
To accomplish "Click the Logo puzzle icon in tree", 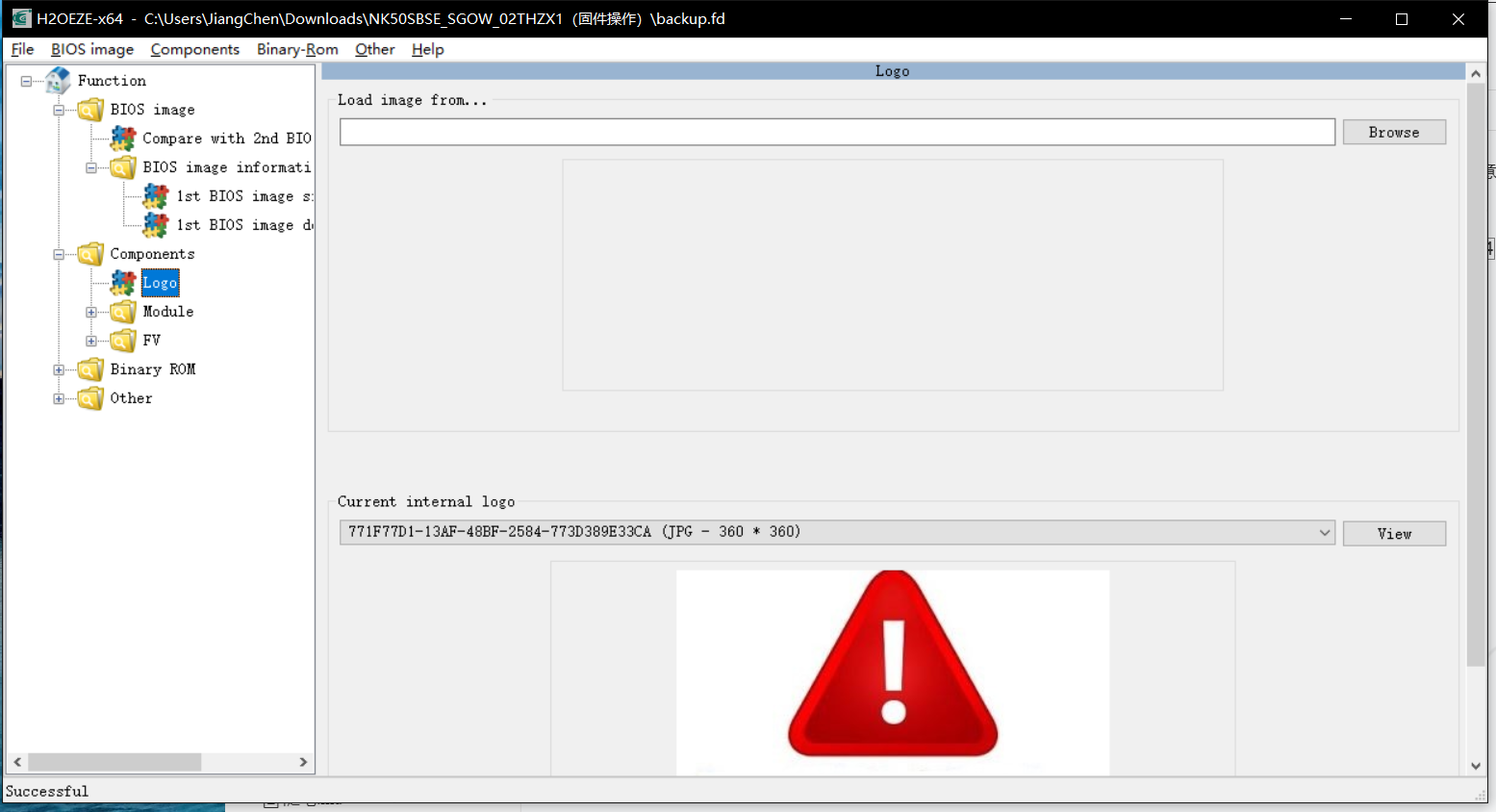I will click(x=123, y=283).
